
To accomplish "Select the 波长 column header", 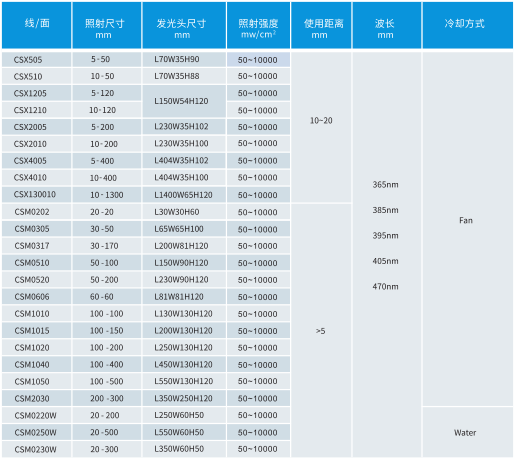I will coord(387,25).
